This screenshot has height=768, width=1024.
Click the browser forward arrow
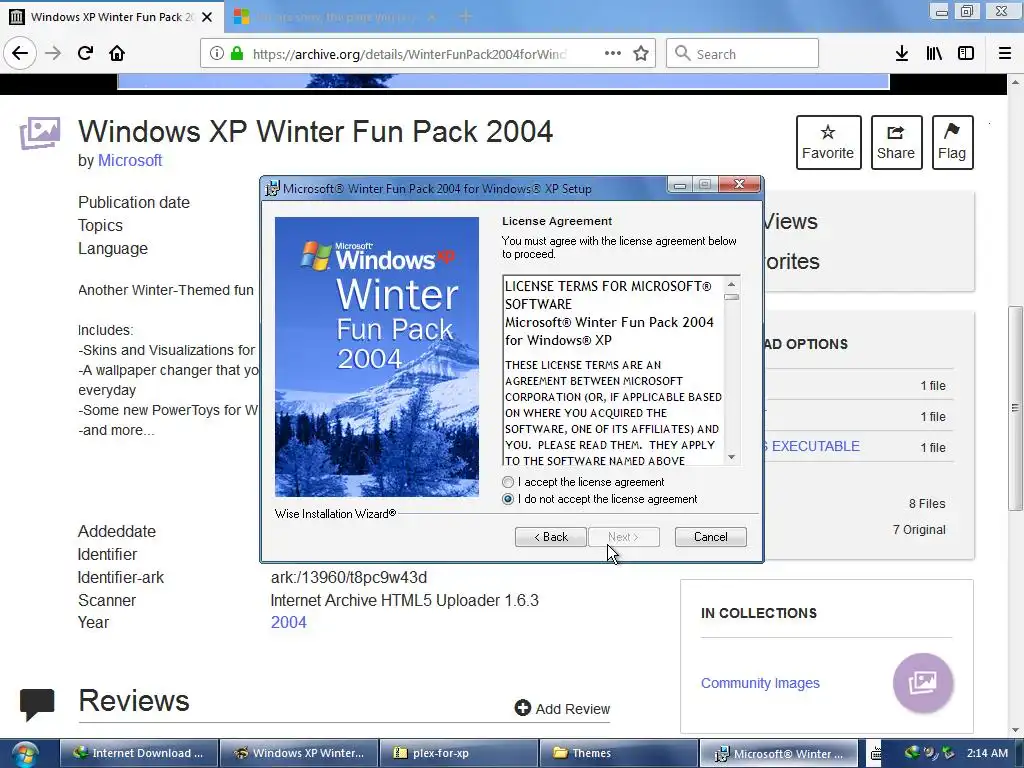tap(53, 53)
